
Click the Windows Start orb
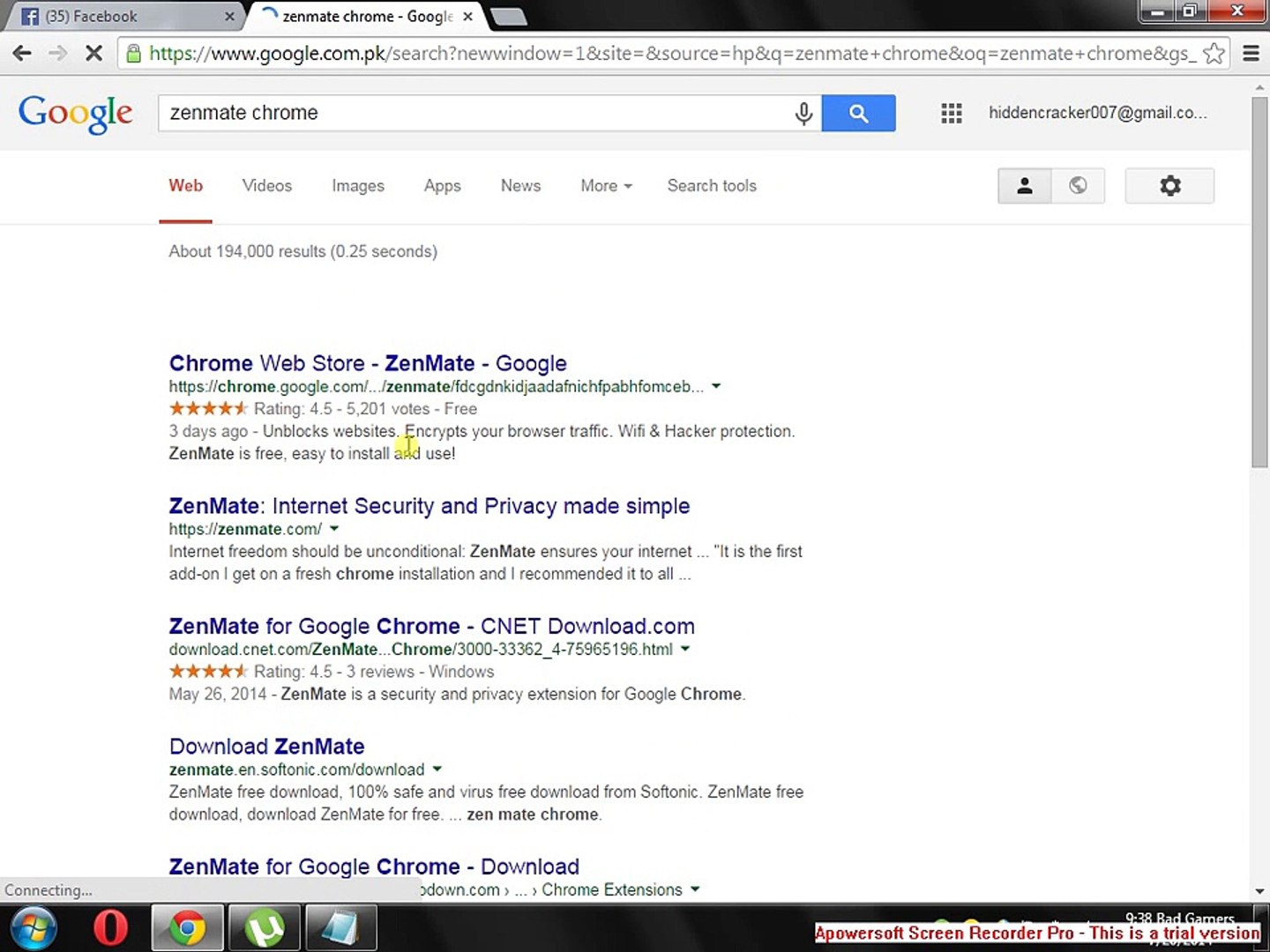[34, 928]
